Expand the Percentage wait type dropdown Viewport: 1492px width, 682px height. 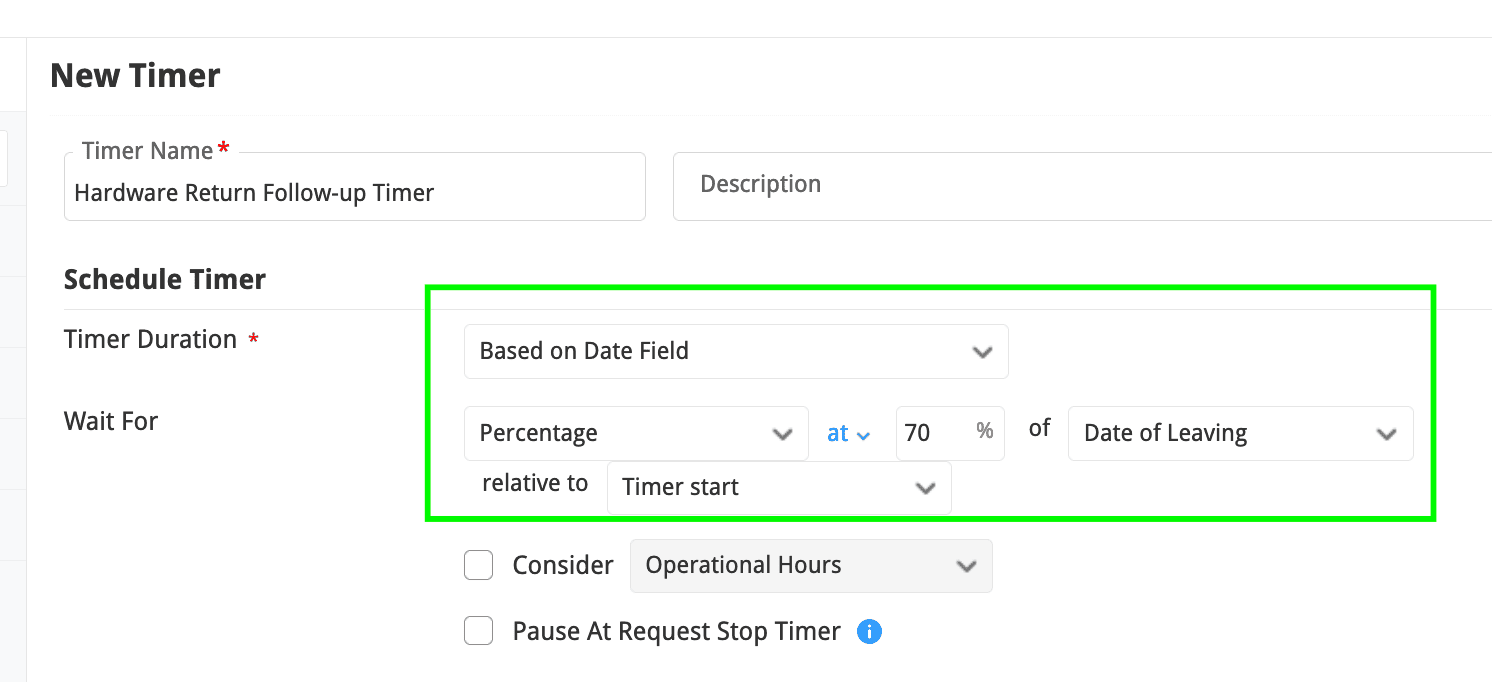620,434
